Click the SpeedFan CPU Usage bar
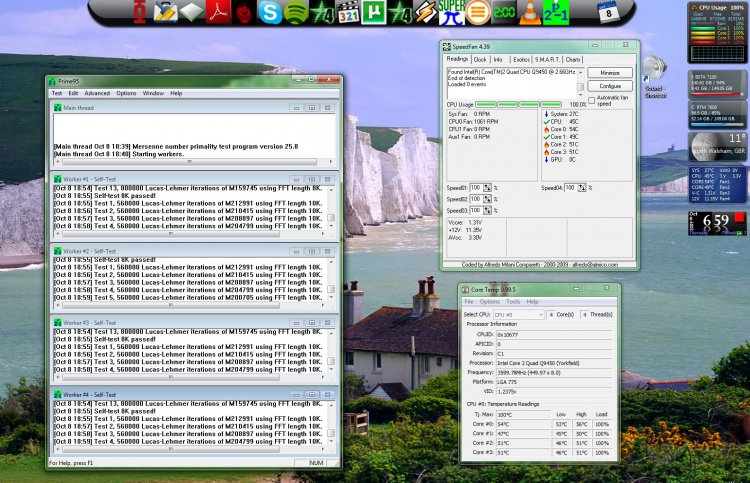Viewport: 750px width, 483px height. click(x=518, y=104)
